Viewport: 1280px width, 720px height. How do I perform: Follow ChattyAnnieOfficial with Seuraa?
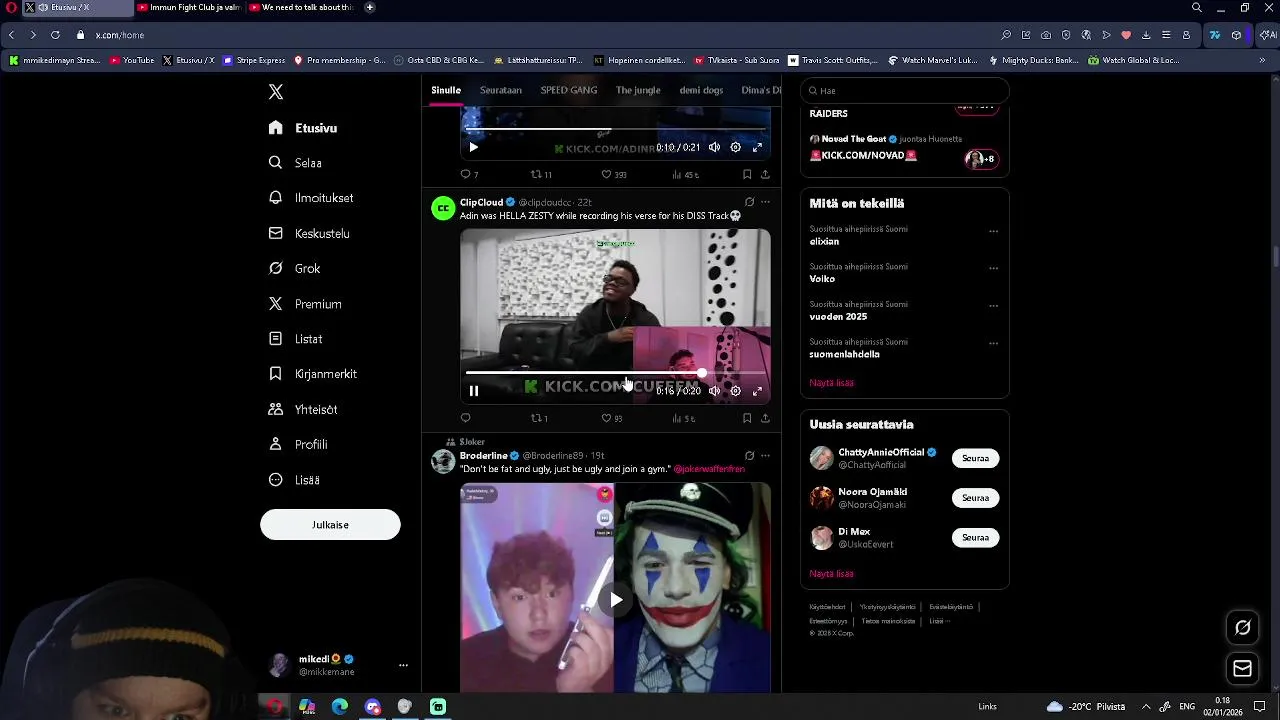pyautogui.click(x=975, y=458)
